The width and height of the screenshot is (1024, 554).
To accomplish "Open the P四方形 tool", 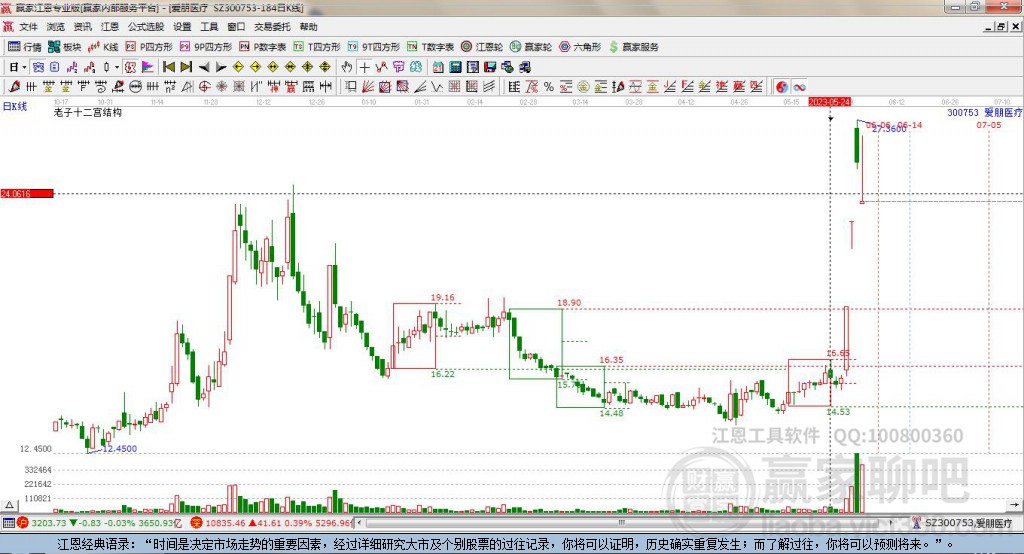I will [x=149, y=47].
